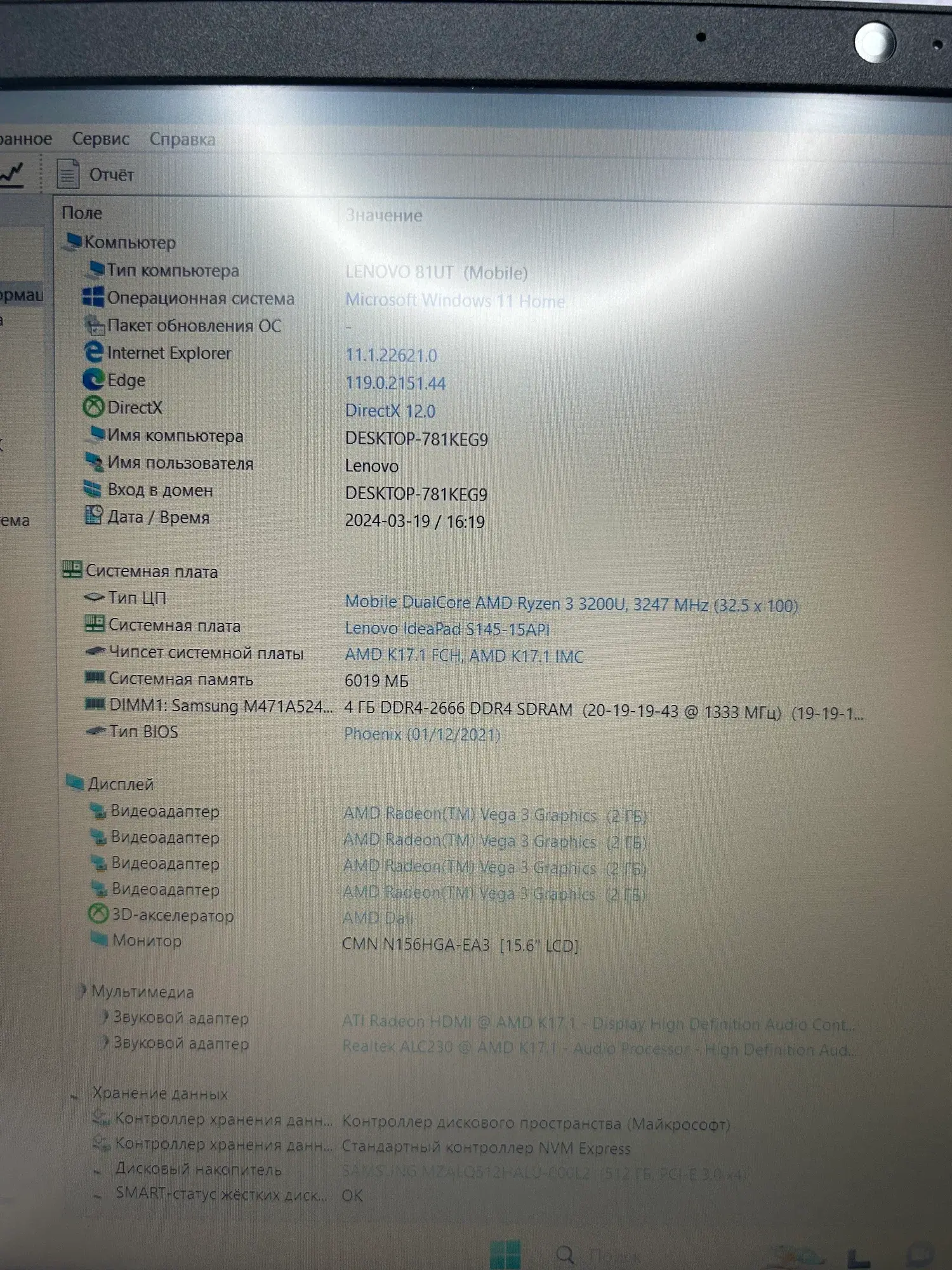Click the Поле column header
Screen dimensions: 952x1270
[x=82, y=213]
